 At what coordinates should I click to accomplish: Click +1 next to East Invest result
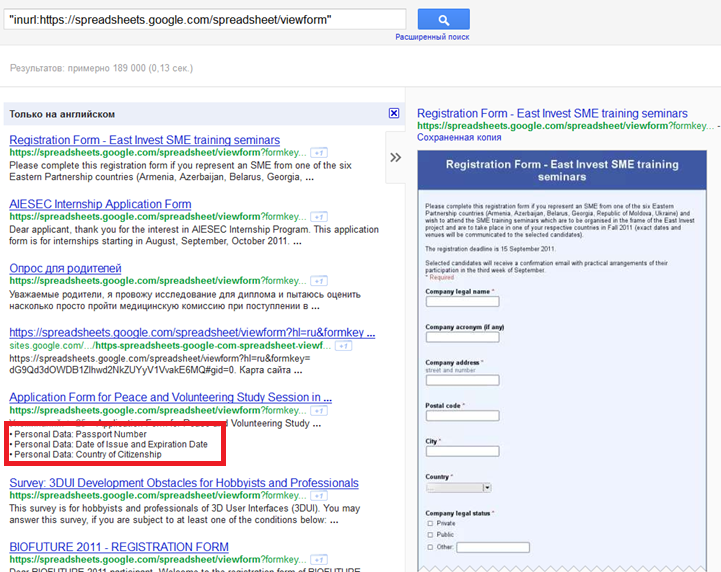(x=319, y=153)
